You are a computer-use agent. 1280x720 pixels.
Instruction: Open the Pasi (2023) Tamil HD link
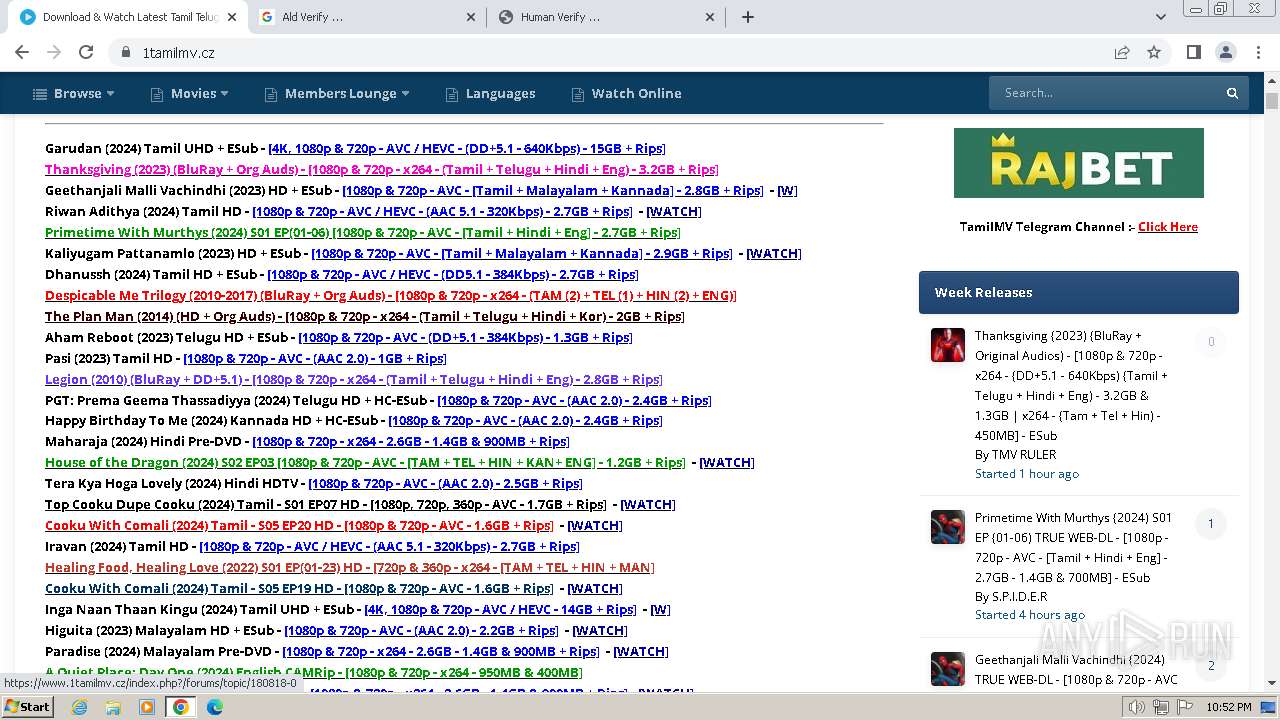click(314, 358)
